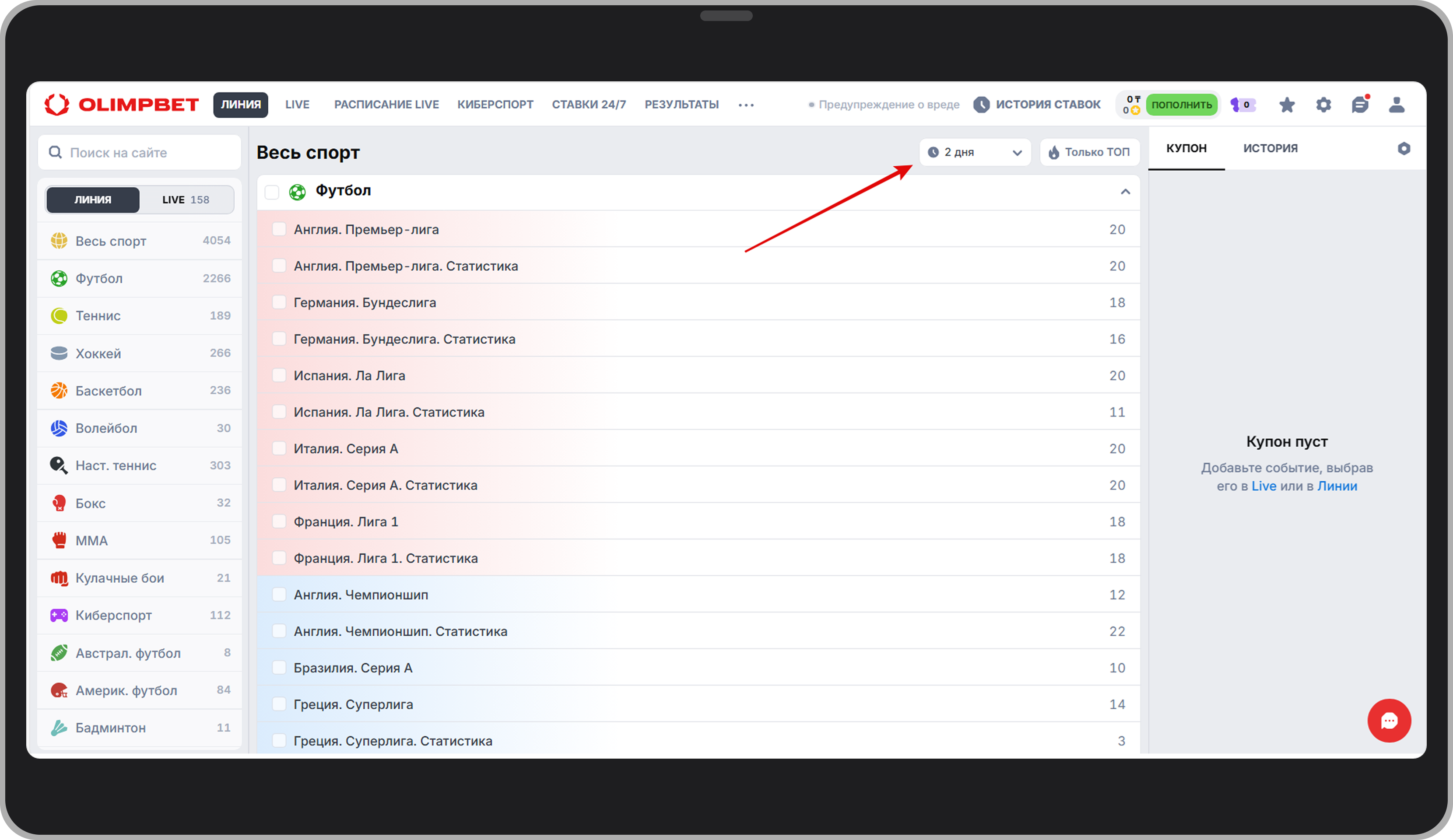The width and height of the screenshot is (1453, 840).
Task: Open messages icon with red notification dot
Action: tap(1360, 105)
